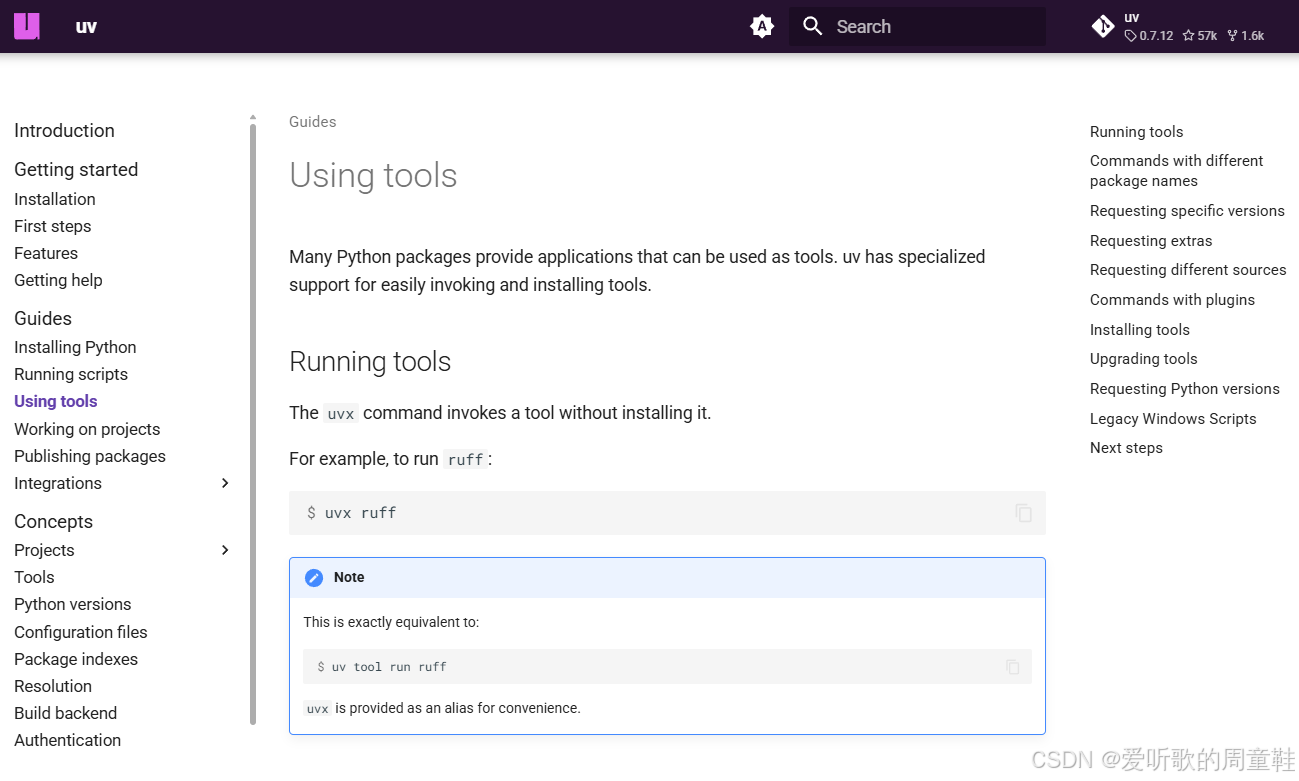Click the 1.6k forks count

(1245, 36)
